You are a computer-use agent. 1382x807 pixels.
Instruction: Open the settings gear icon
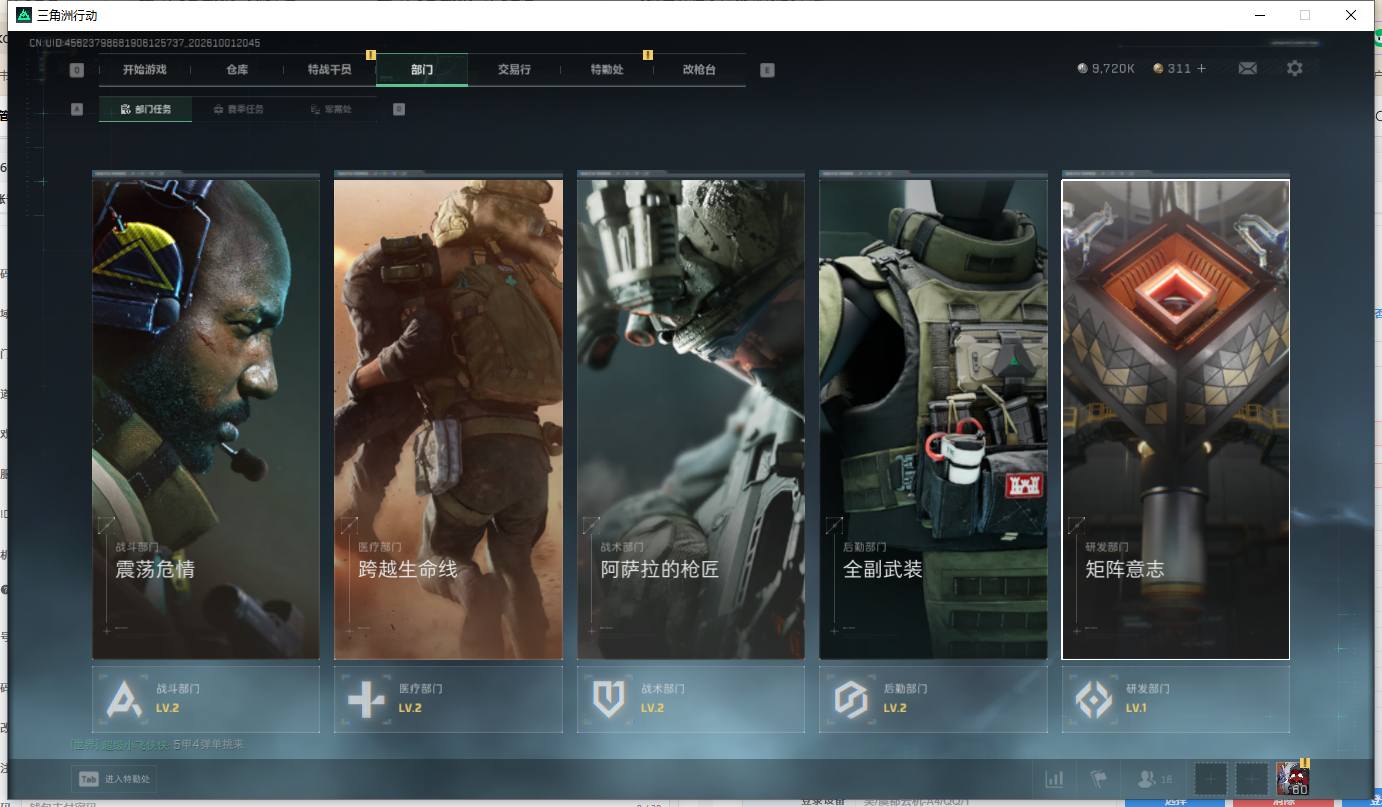click(x=1295, y=68)
